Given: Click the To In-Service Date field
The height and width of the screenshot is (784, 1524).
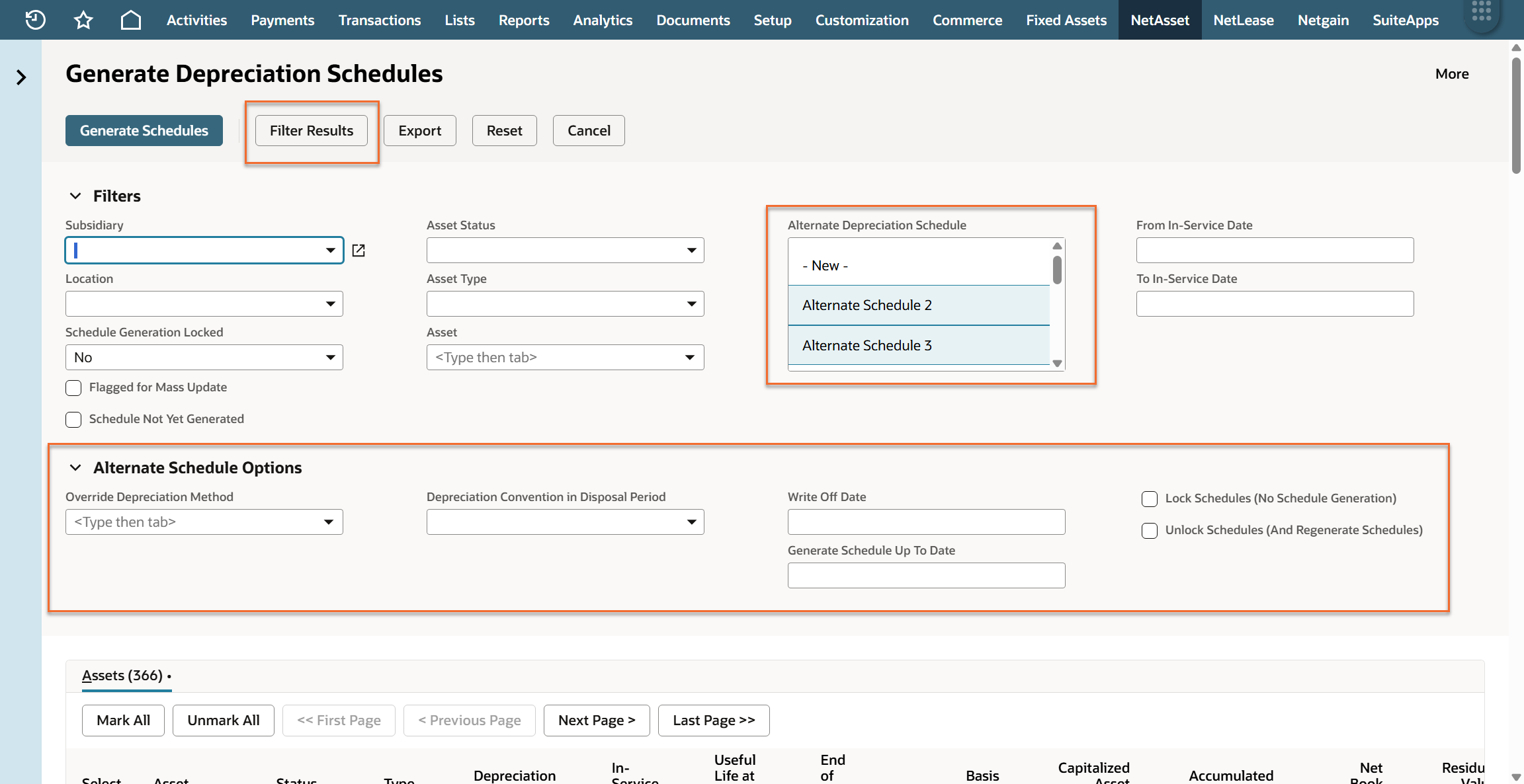Looking at the screenshot, I should click(1275, 304).
